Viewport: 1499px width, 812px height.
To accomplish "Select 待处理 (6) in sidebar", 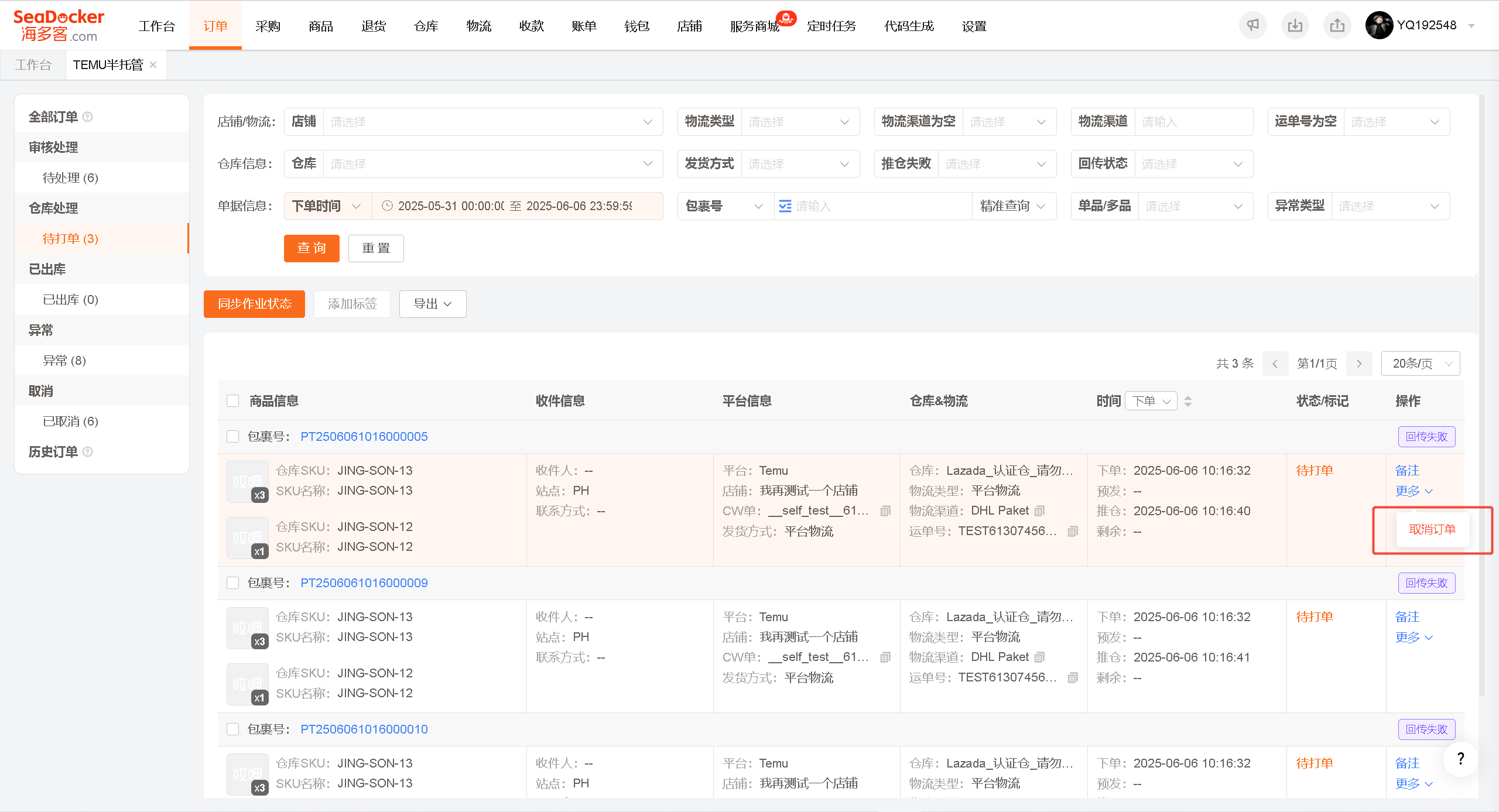I will coord(102,178).
